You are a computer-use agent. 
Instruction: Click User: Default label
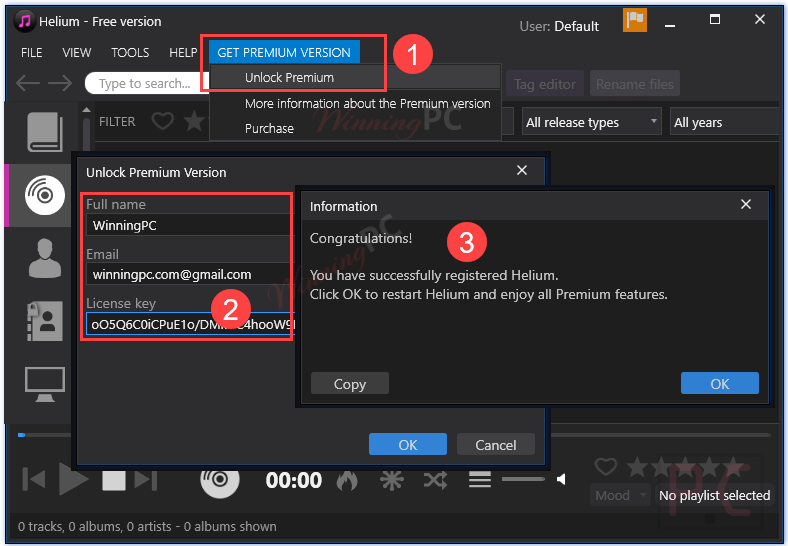click(x=559, y=26)
